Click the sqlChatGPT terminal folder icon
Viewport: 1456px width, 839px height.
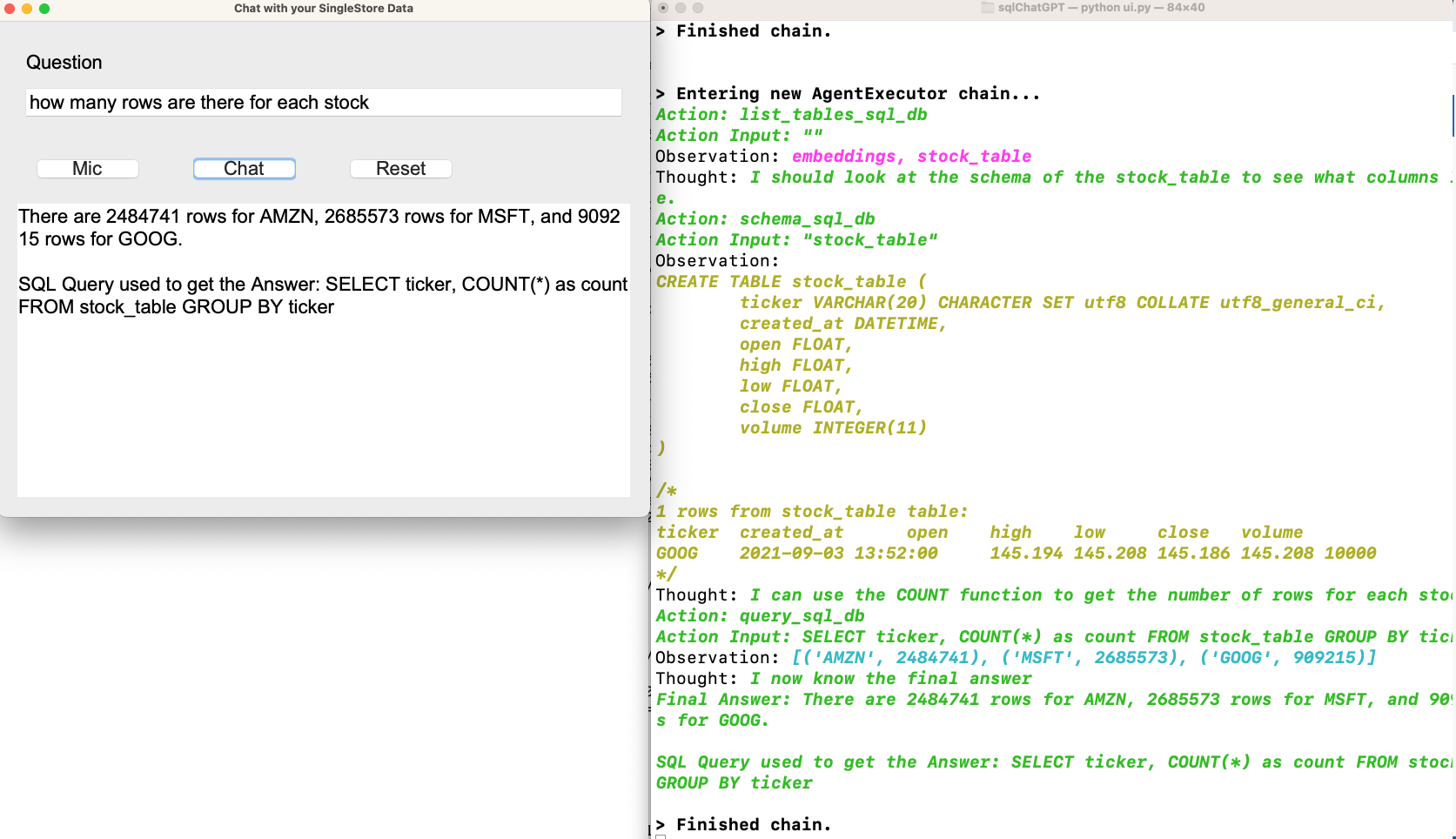coord(987,8)
